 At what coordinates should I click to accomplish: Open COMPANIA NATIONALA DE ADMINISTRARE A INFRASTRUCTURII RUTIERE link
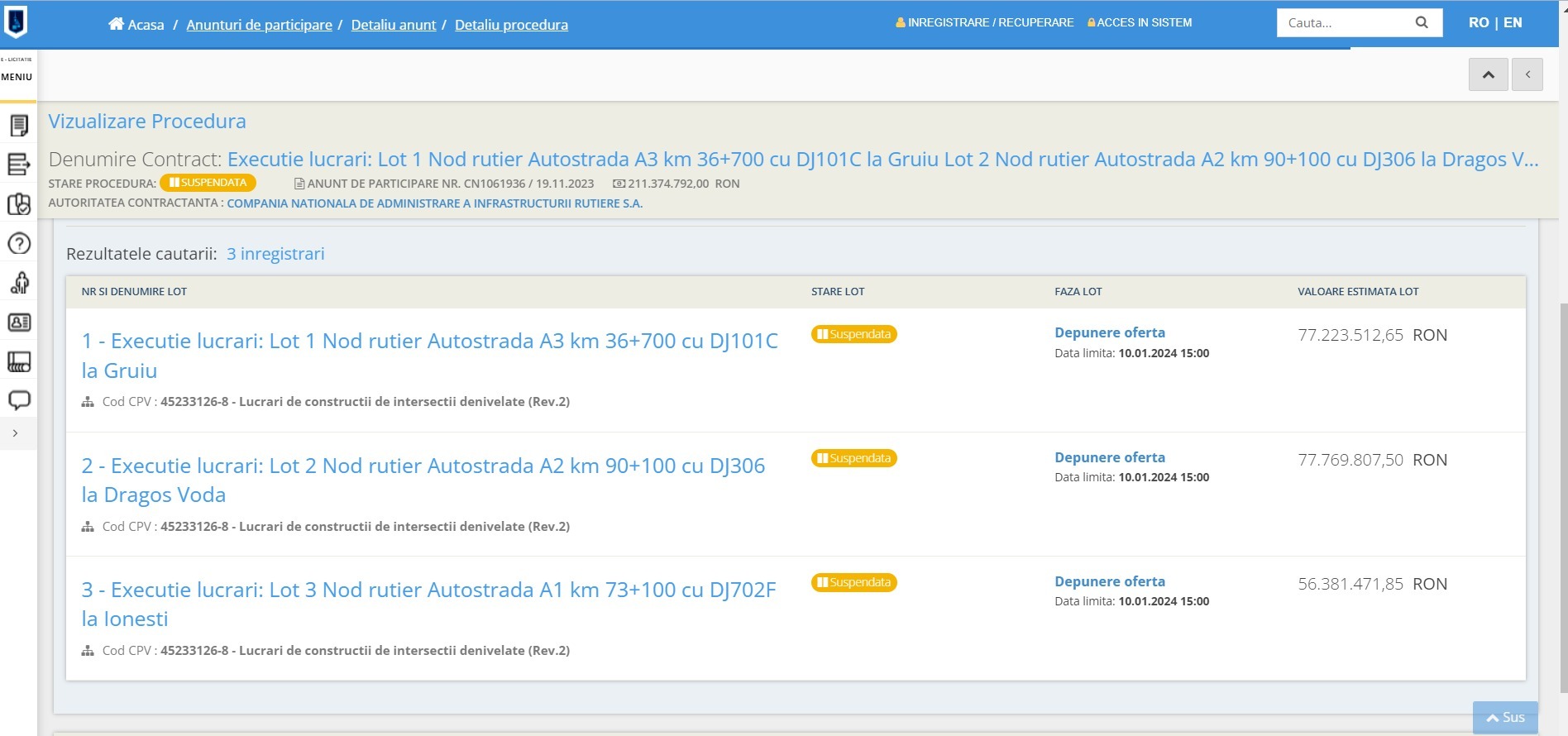point(435,203)
